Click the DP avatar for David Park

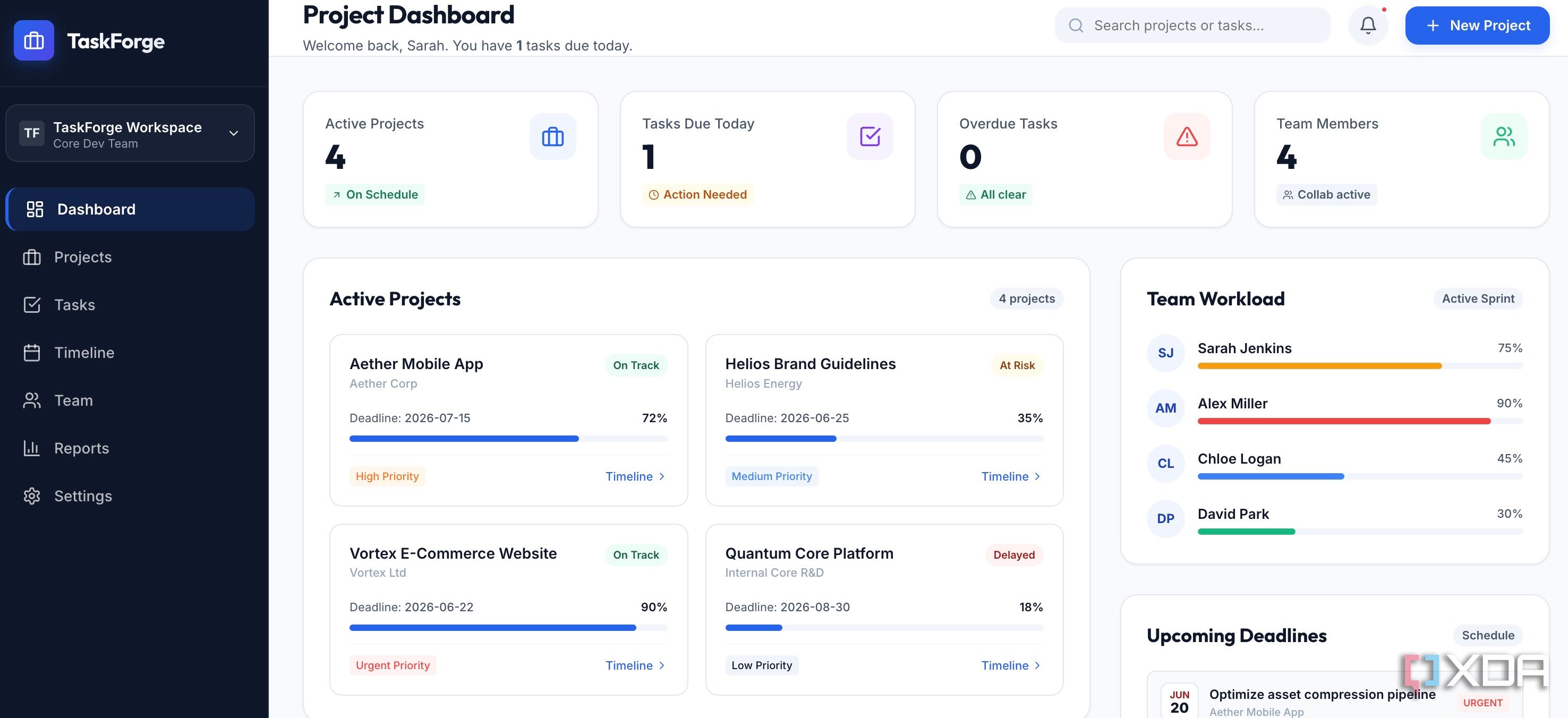[1165, 518]
